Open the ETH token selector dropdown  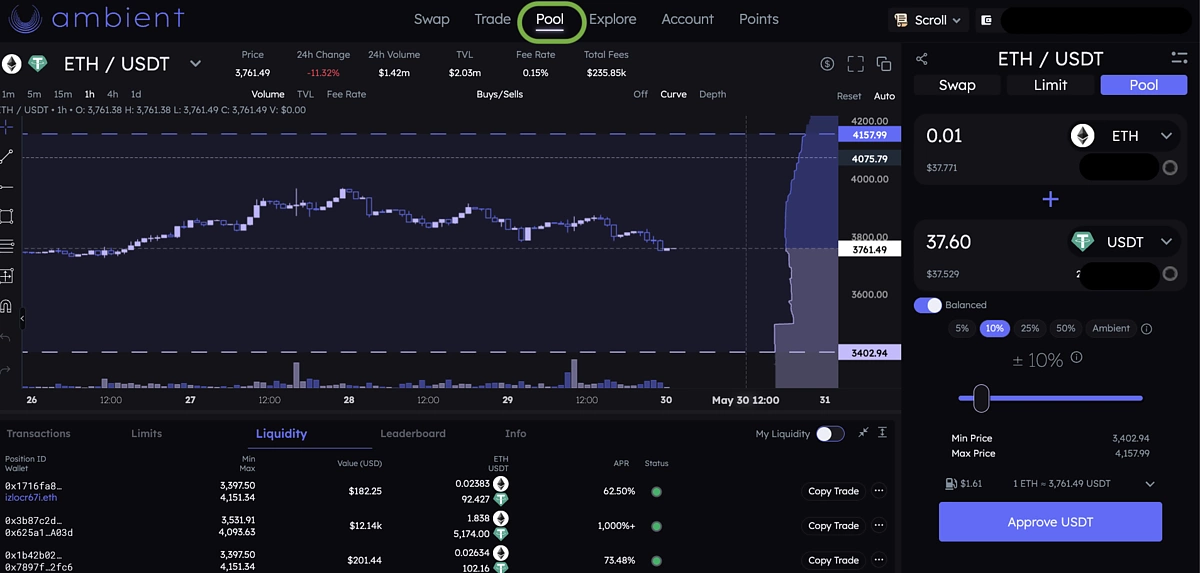pyautogui.click(x=1124, y=136)
